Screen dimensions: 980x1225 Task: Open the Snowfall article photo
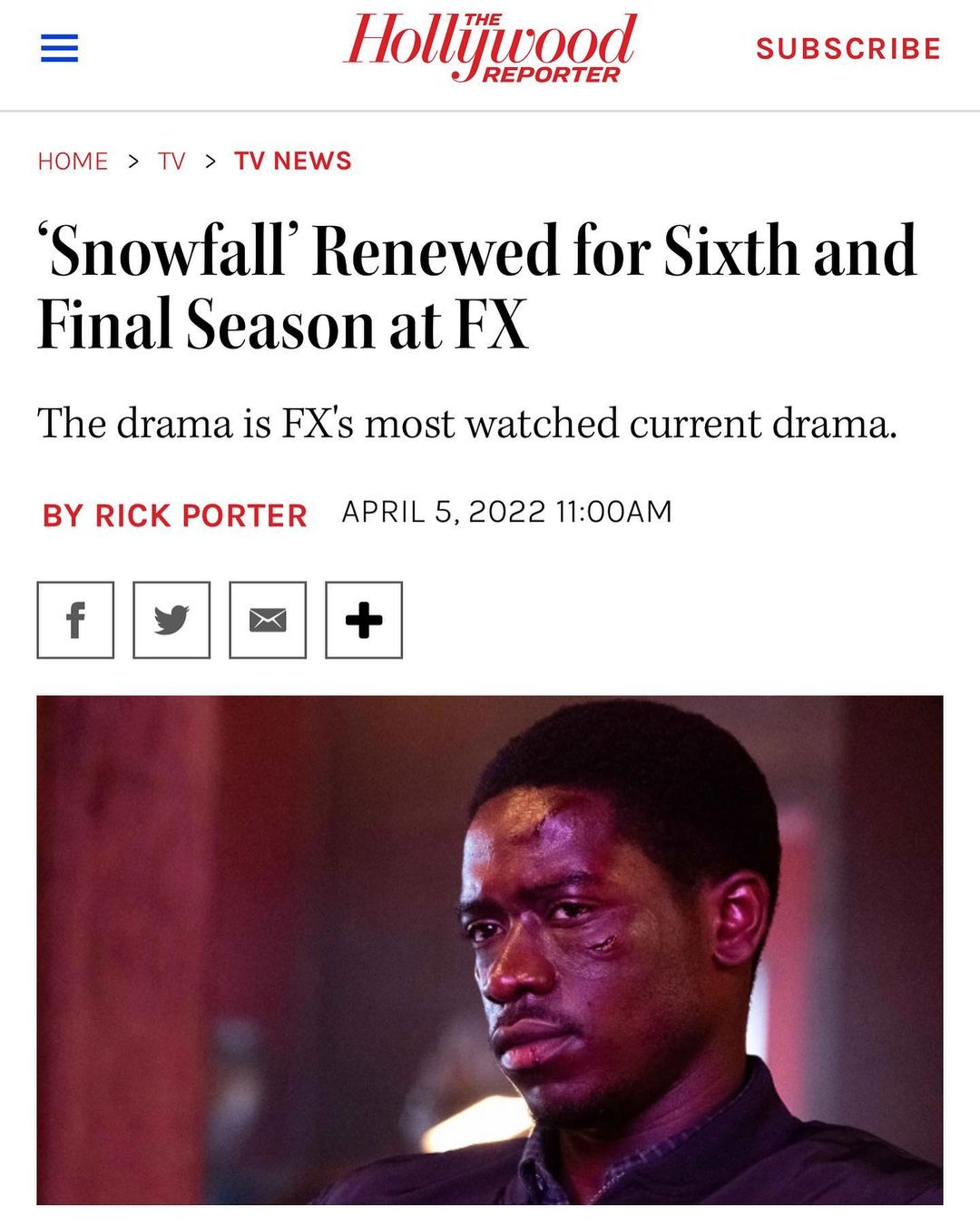pos(490,950)
